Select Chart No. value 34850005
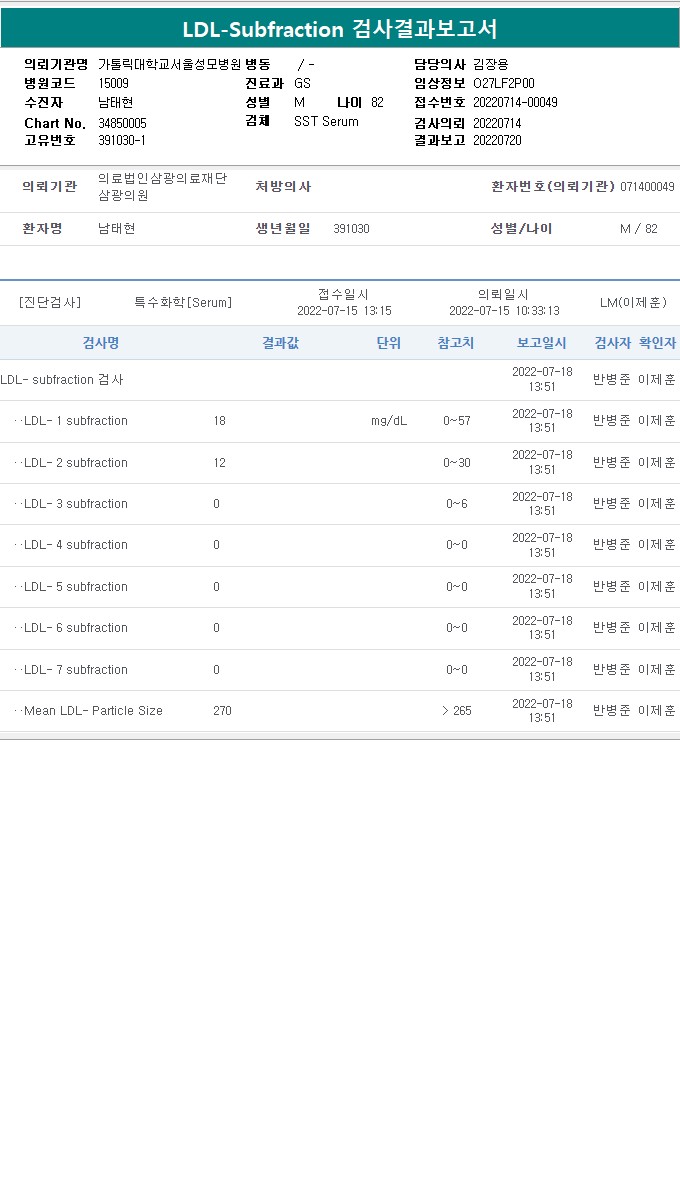The height and width of the screenshot is (1182, 680). coord(123,123)
